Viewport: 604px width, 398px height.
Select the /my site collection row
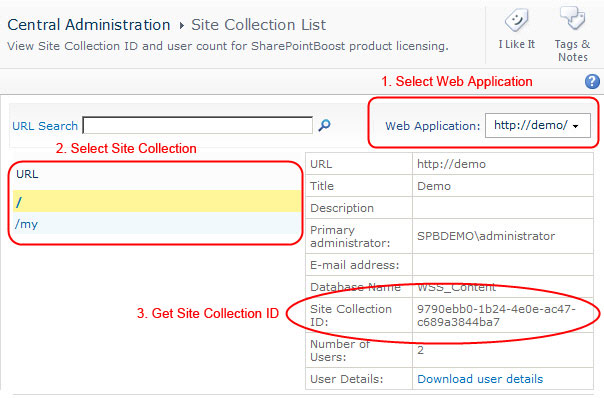(157, 223)
